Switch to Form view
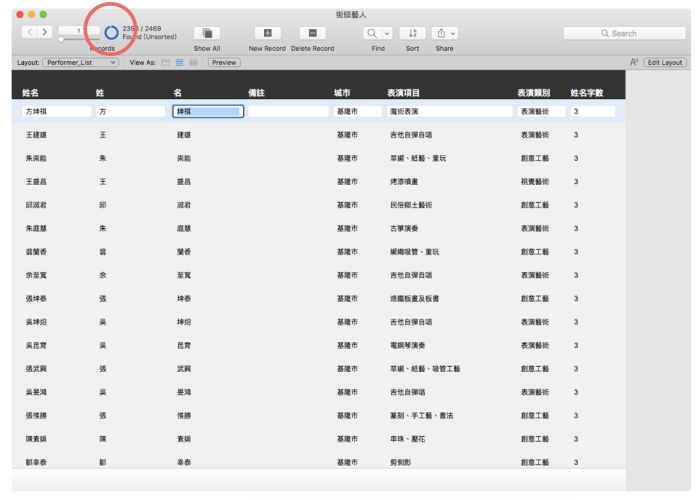Image resolution: width=699 pixels, height=500 pixels. [x=165, y=62]
